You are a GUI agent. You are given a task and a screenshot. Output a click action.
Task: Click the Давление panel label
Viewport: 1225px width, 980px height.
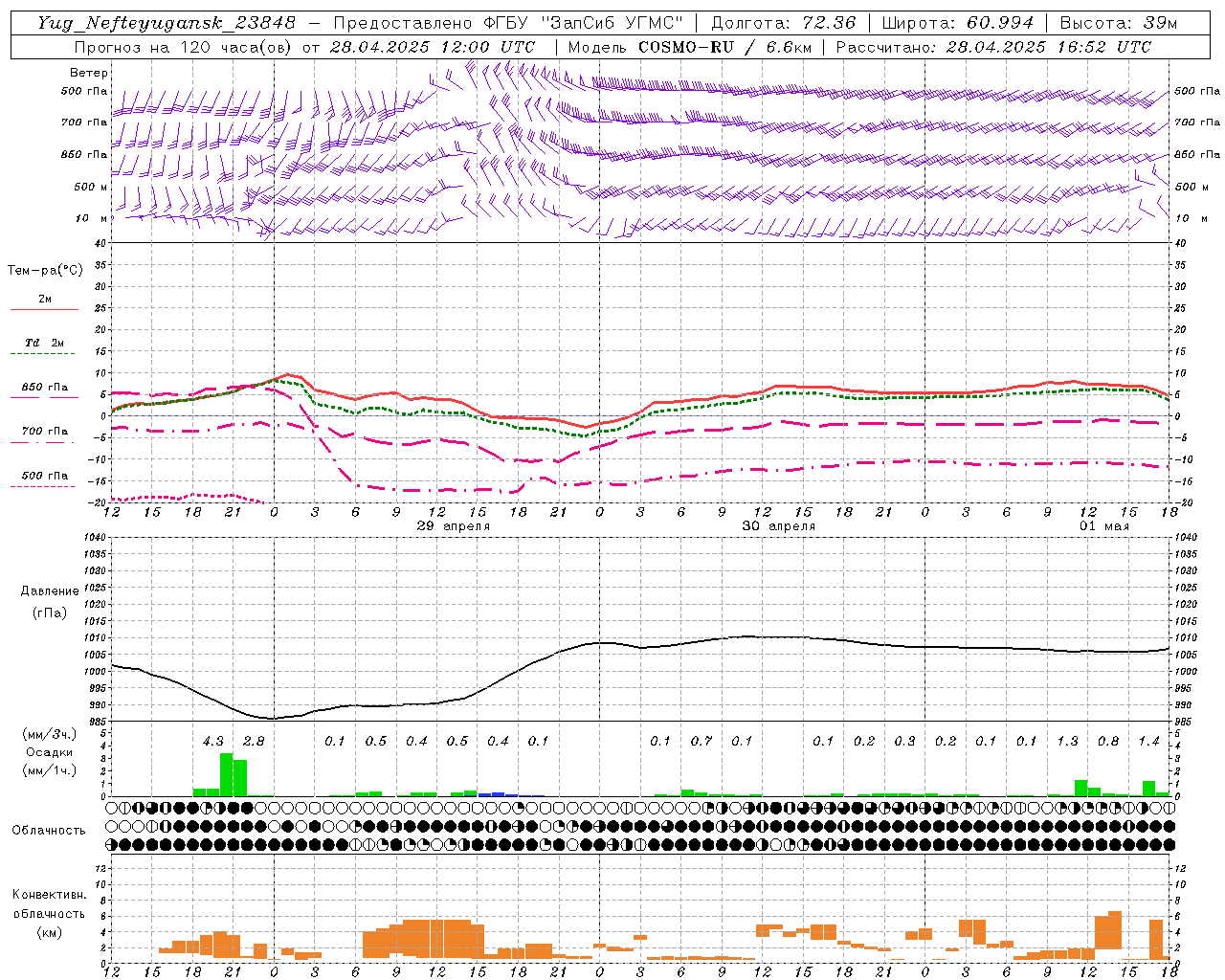coord(49,591)
